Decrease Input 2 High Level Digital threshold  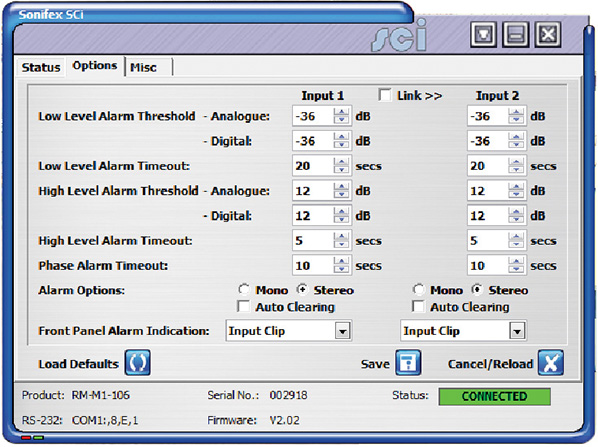click(516, 220)
